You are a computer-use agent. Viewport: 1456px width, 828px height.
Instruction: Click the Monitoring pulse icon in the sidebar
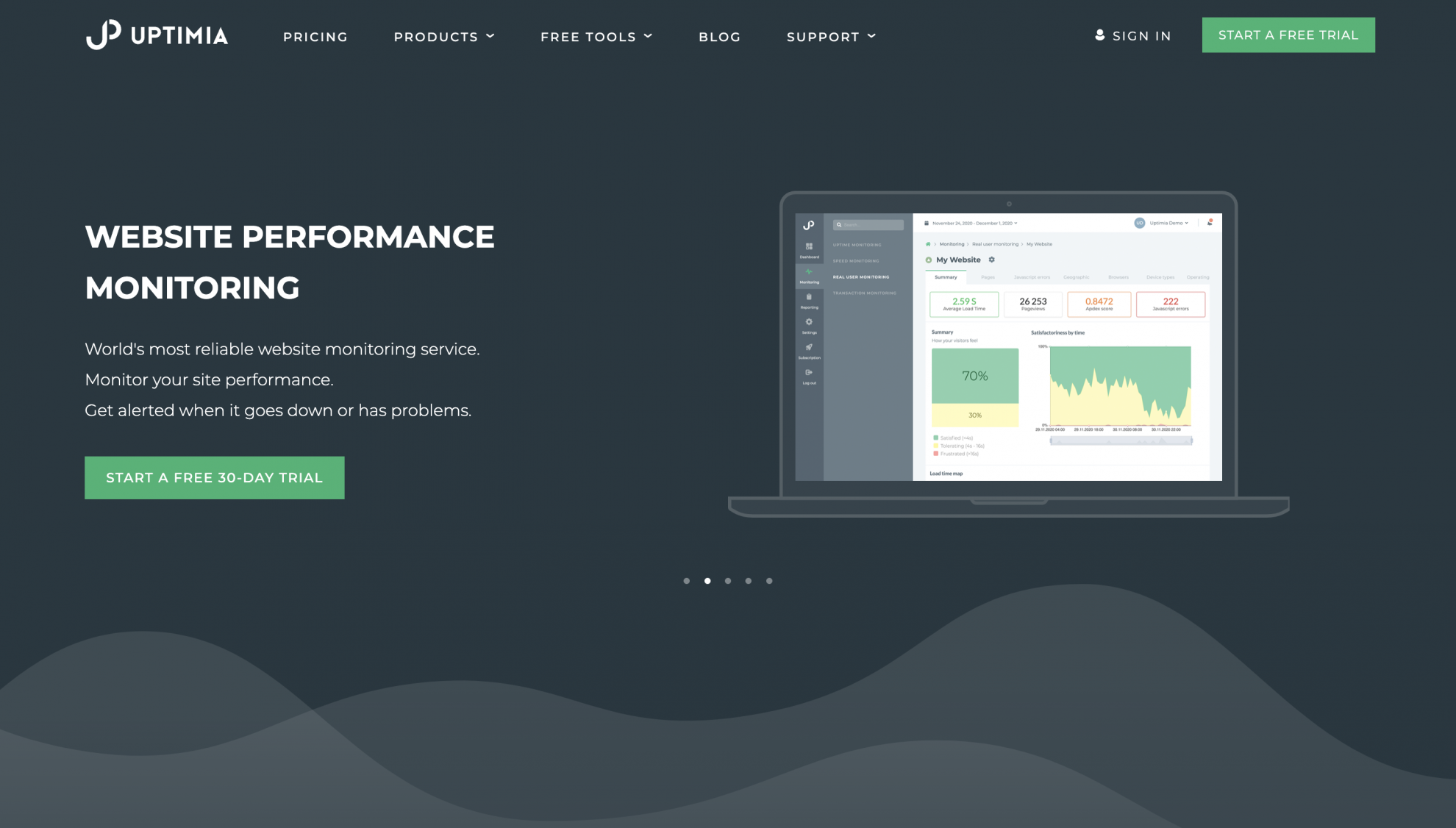(x=809, y=271)
